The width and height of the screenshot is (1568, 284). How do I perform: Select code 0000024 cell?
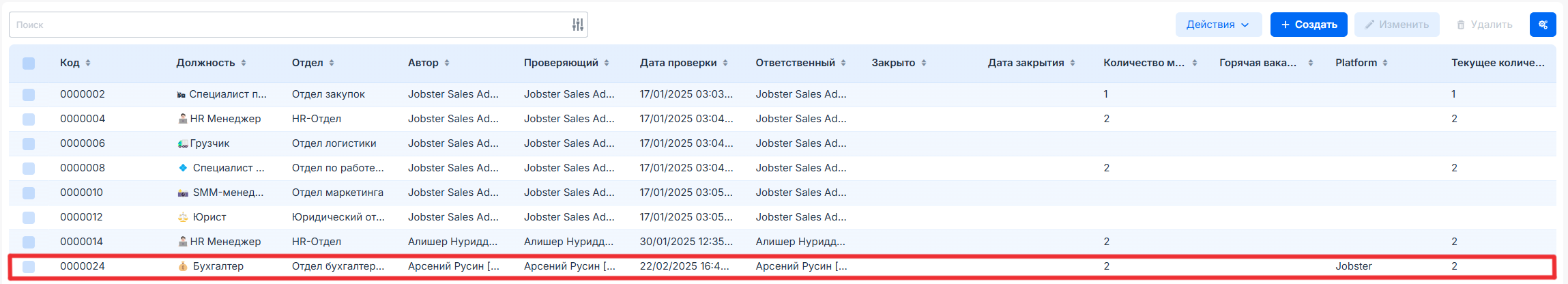(x=83, y=266)
